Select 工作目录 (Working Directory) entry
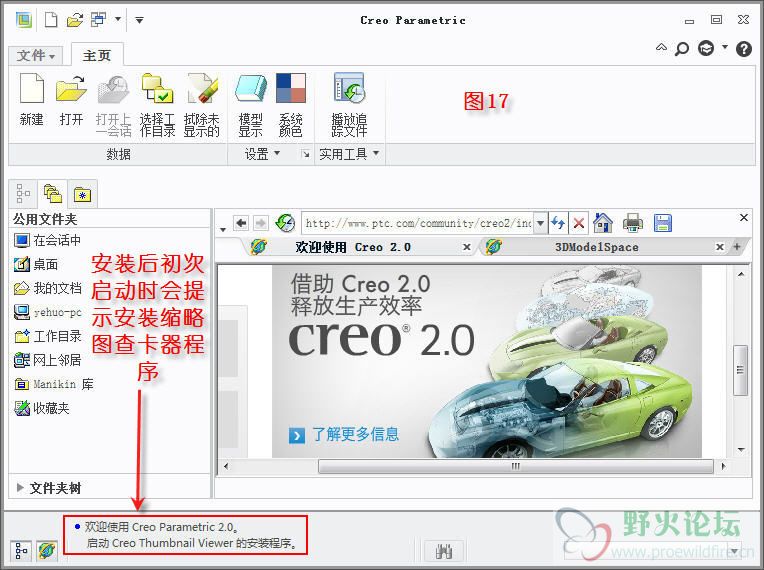 point(47,336)
